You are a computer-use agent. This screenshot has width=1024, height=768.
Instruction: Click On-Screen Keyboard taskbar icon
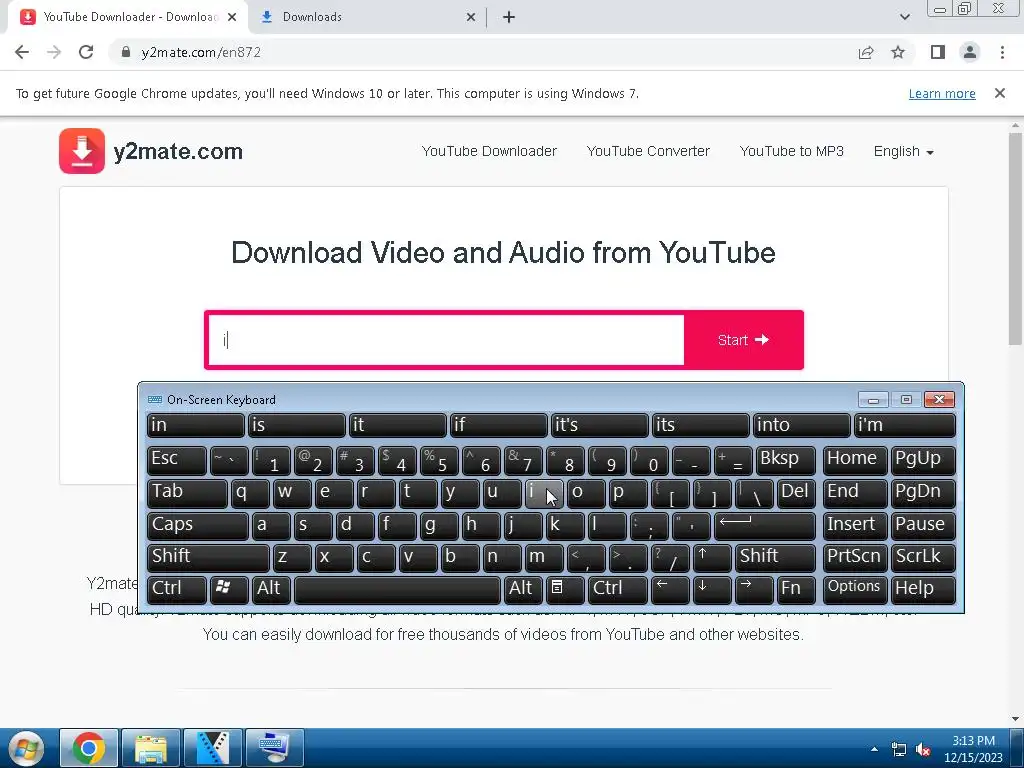coord(275,748)
